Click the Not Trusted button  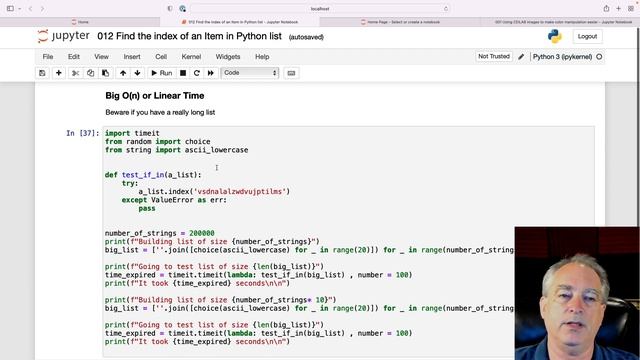[494, 56]
